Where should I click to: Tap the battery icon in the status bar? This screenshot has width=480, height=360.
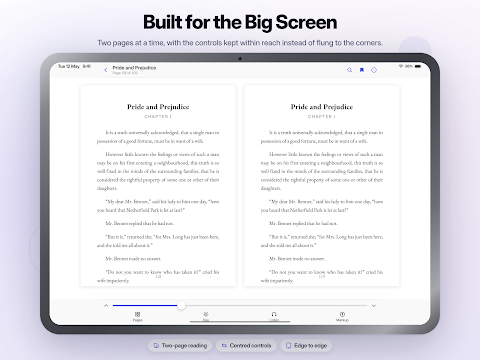(418, 66)
